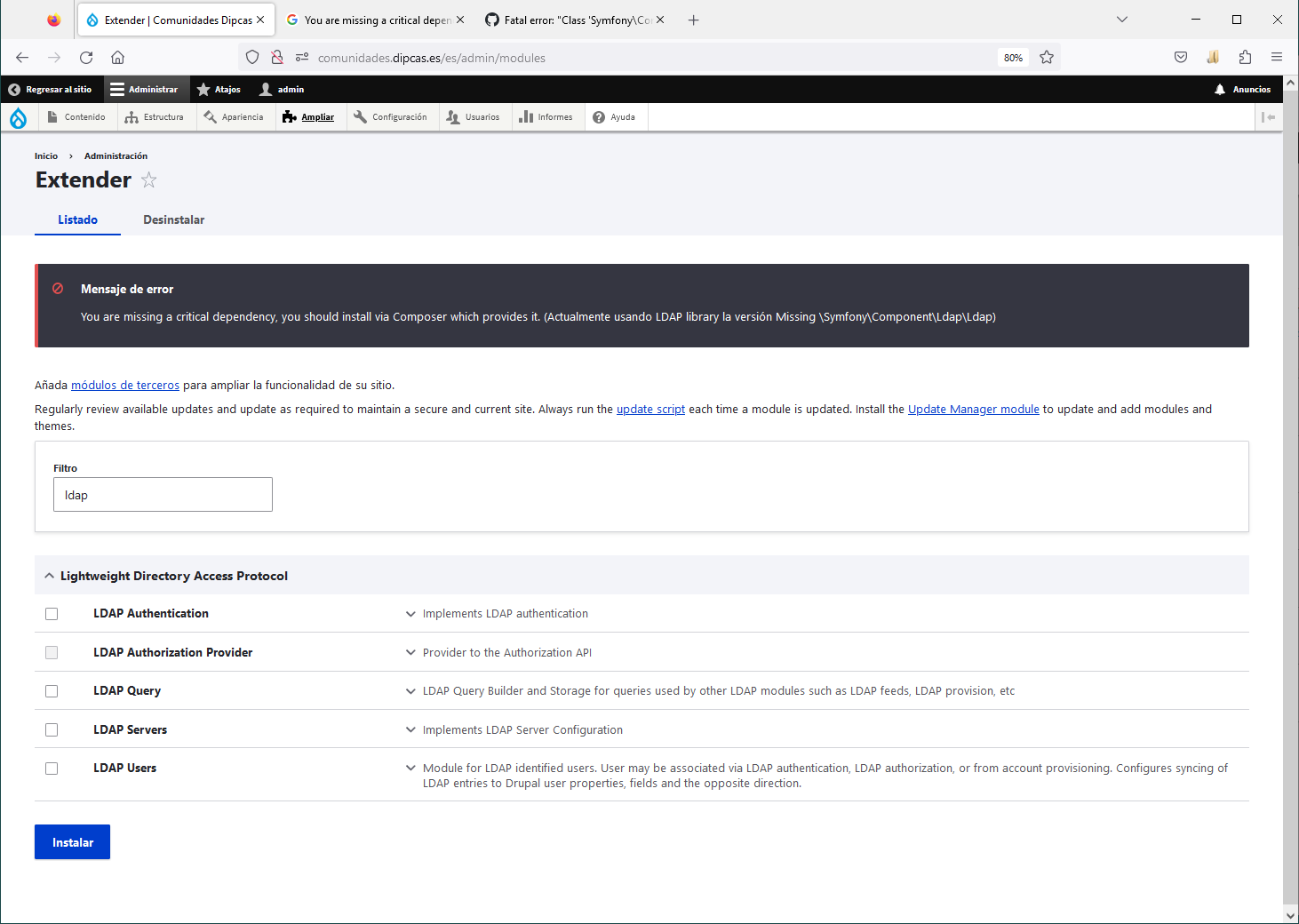Open the Pocket save icon
This screenshot has height=924, width=1299.
tap(1181, 58)
